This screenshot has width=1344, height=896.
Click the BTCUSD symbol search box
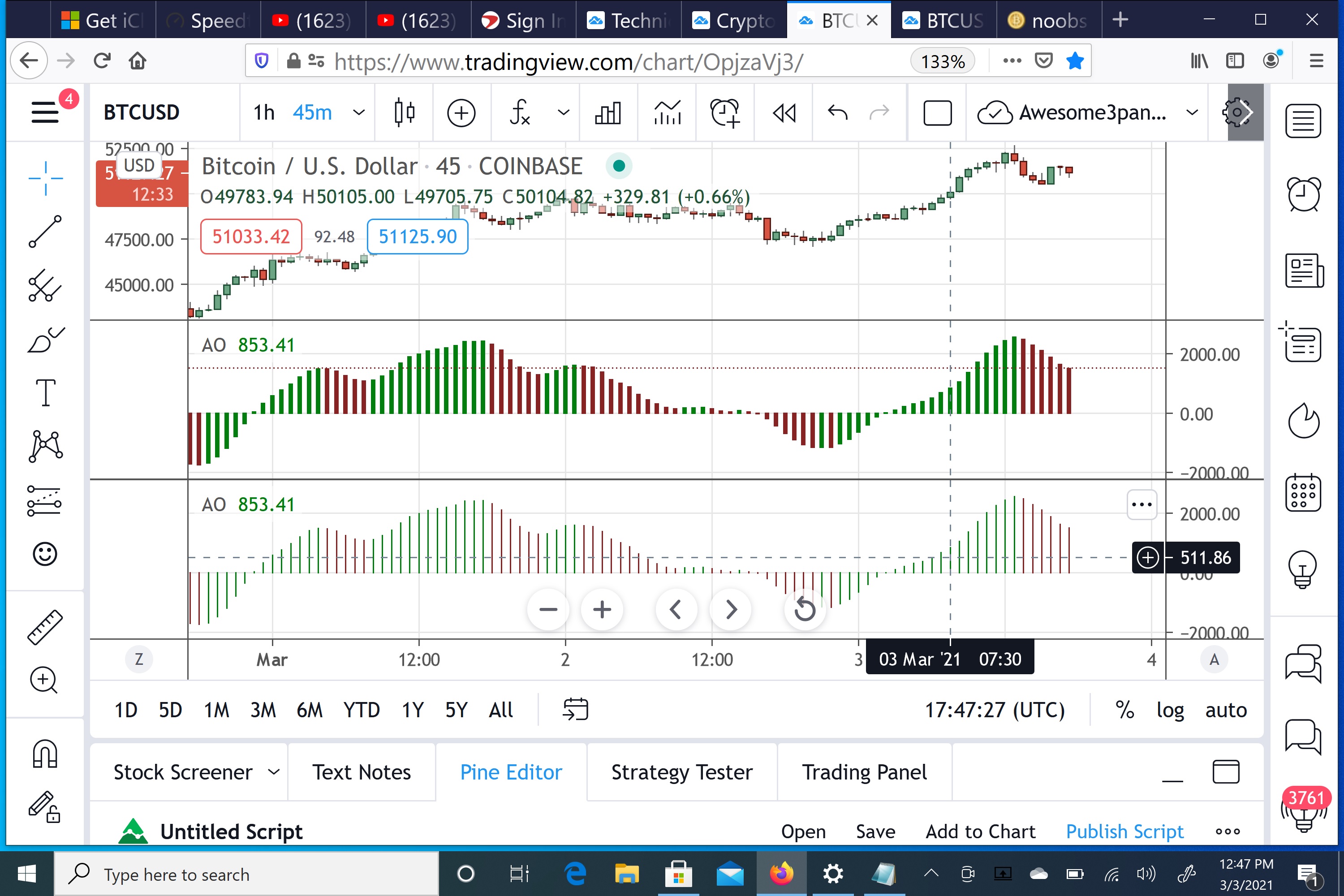[x=142, y=112]
